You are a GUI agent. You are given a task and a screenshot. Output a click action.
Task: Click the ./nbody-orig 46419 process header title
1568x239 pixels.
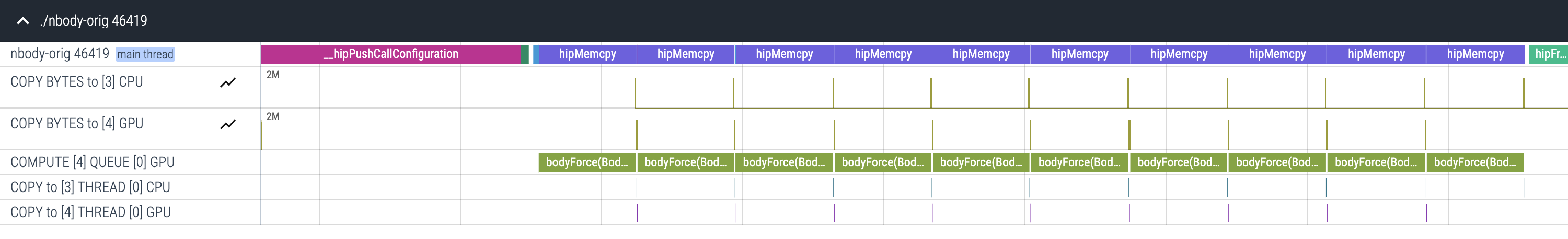[94, 21]
